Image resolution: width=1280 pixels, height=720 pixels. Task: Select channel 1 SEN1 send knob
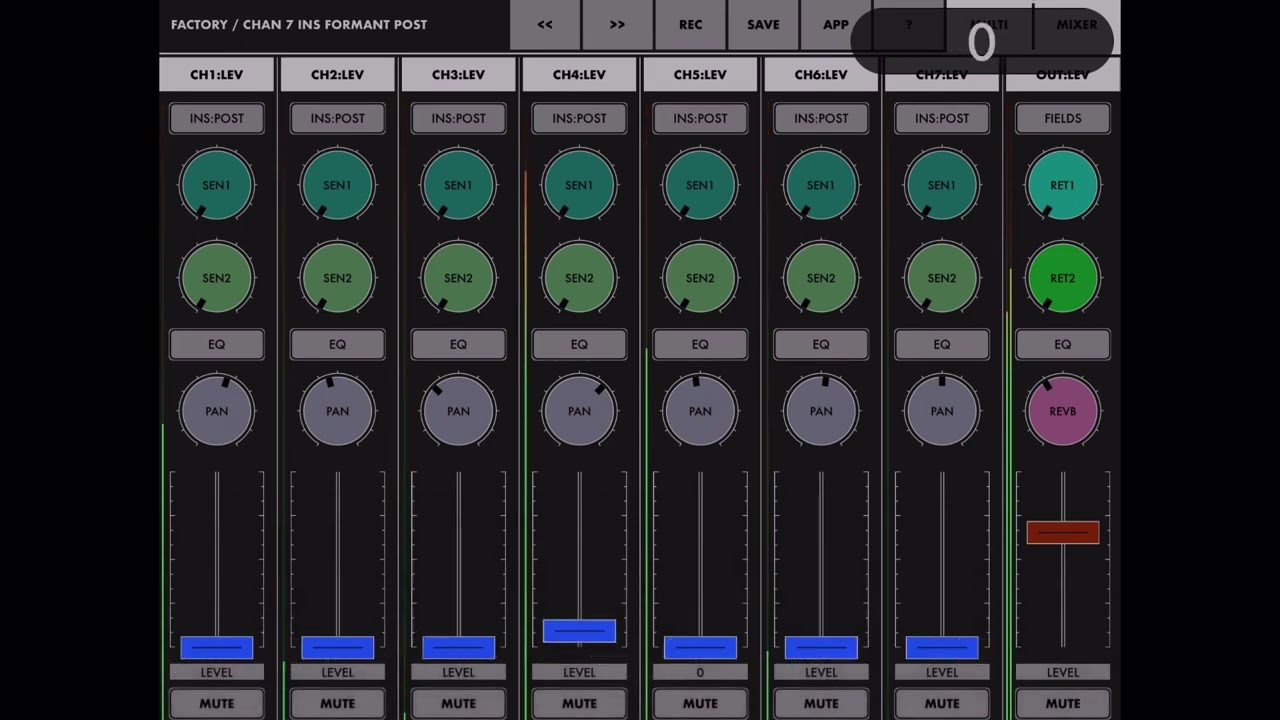pyautogui.click(x=216, y=185)
